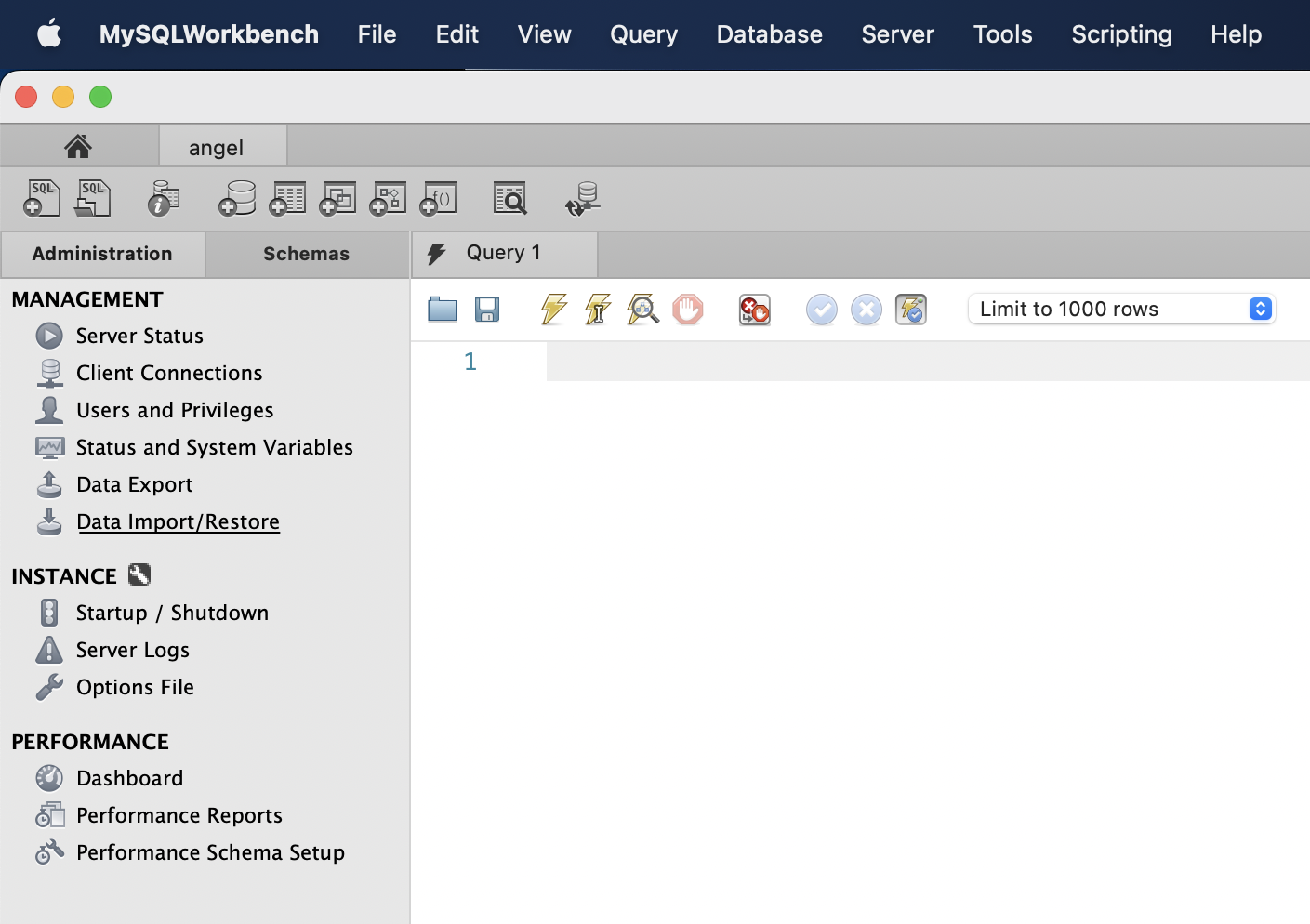
Task: Open the Edit menu
Action: pos(457,34)
